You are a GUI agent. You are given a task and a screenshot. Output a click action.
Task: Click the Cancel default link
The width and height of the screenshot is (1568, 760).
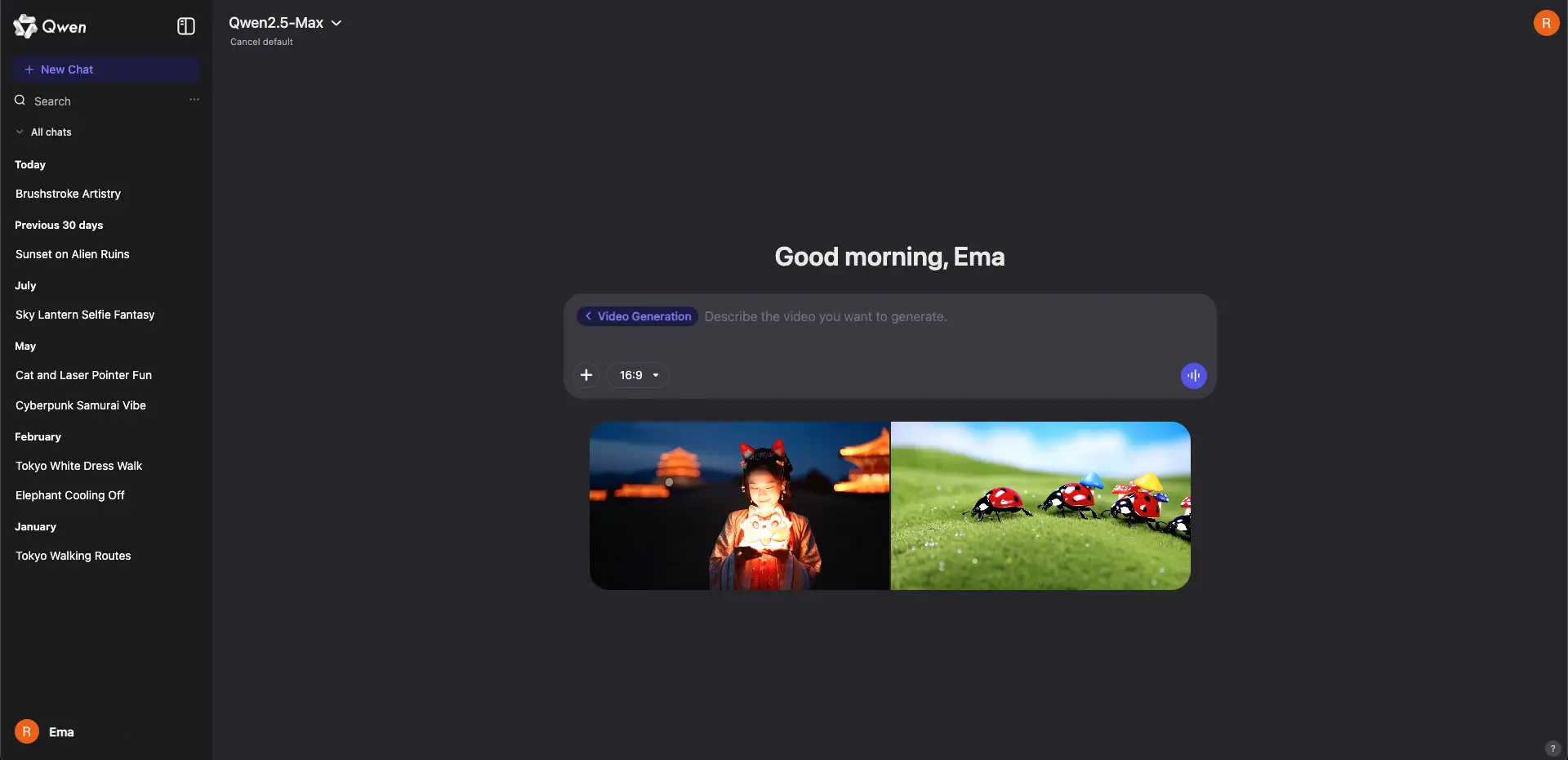pyautogui.click(x=261, y=42)
